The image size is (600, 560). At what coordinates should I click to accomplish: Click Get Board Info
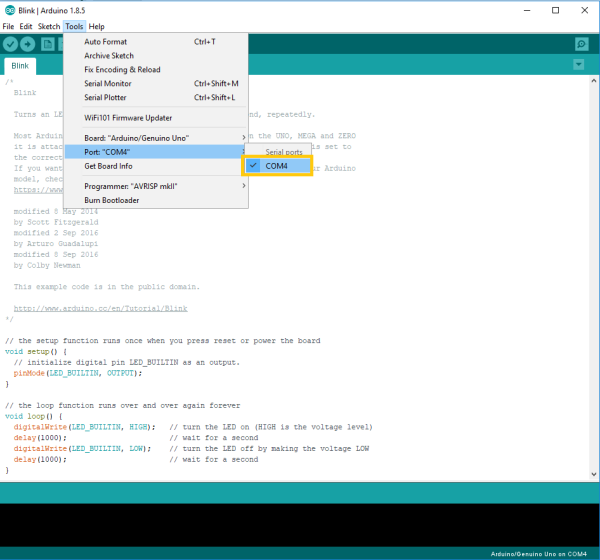(108, 166)
